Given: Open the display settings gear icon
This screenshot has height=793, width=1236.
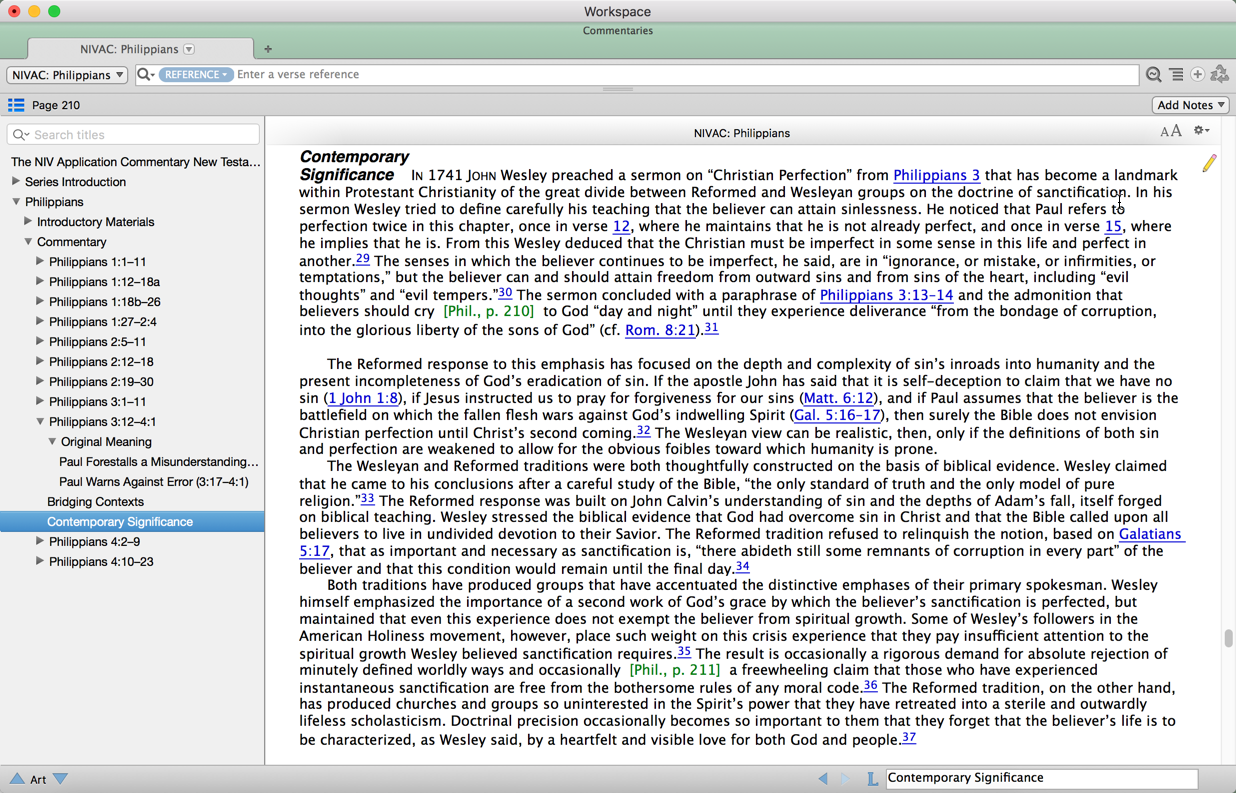Looking at the screenshot, I should tap(1201, 131).
